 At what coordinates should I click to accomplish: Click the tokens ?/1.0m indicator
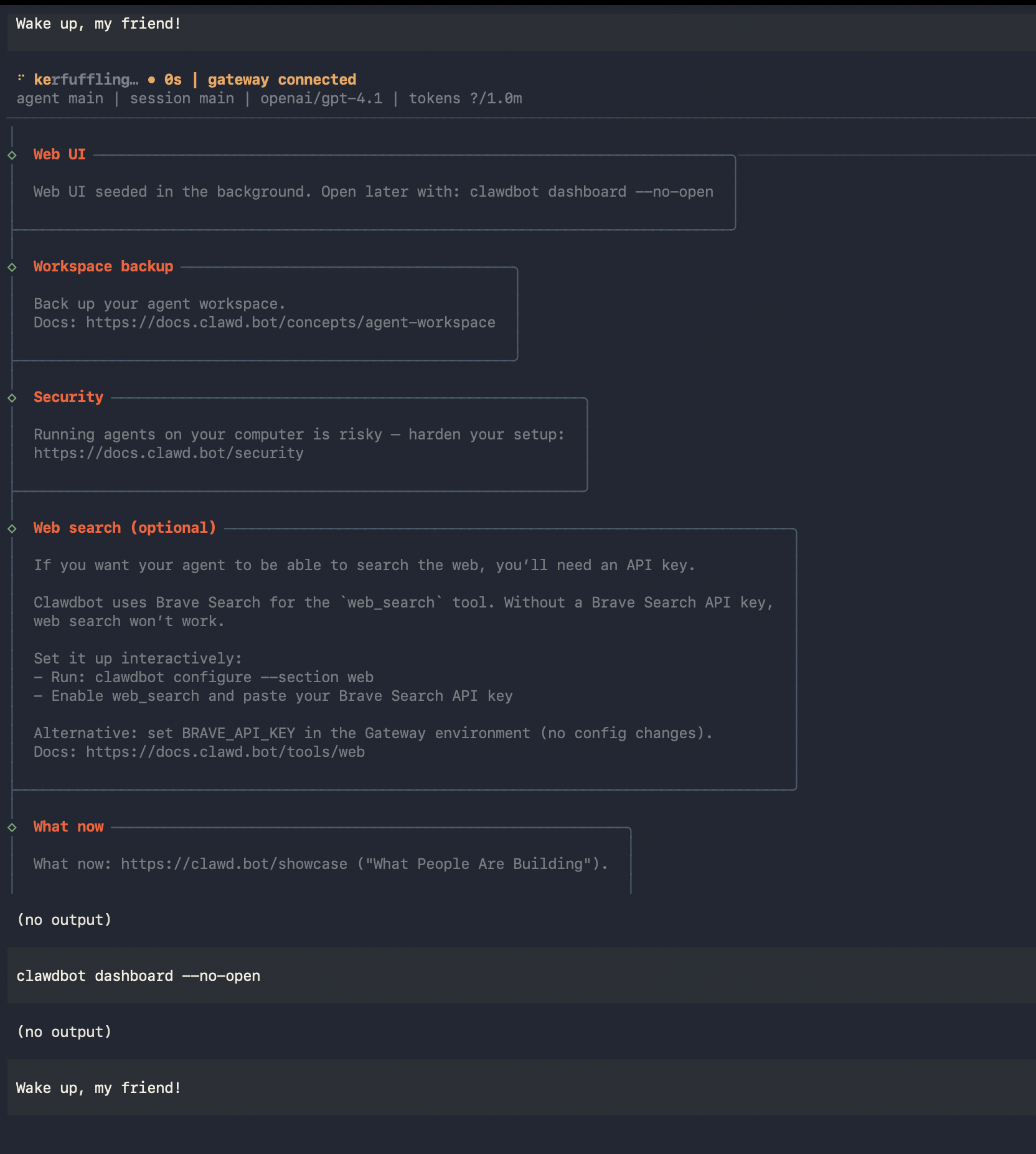[465, 98]
